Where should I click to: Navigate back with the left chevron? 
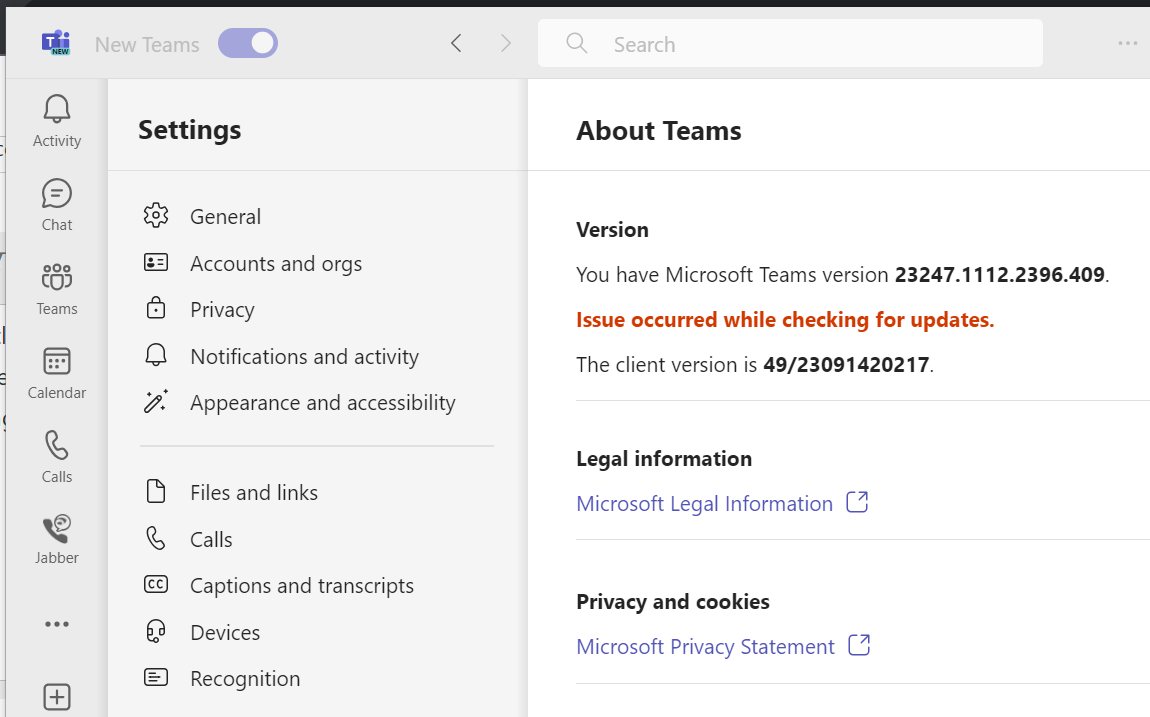(456, 43)
